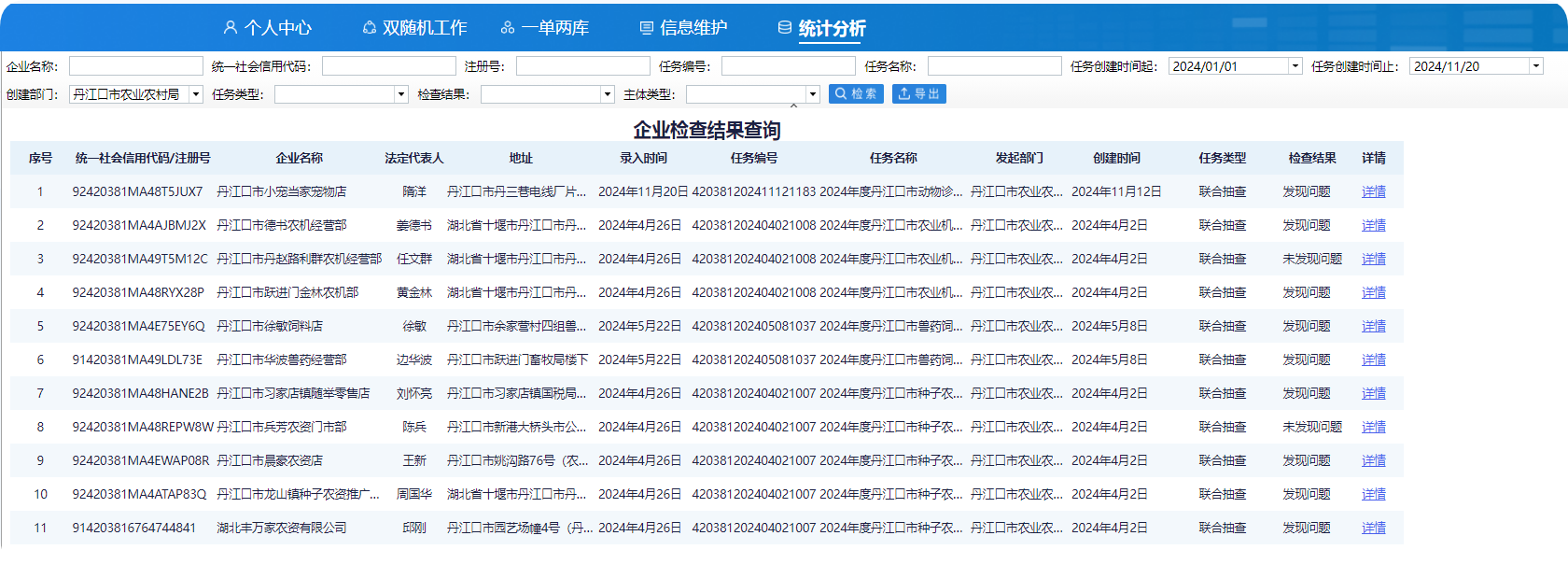
Task: Click the database icon beside 统计分析
Action: (785, 28)
